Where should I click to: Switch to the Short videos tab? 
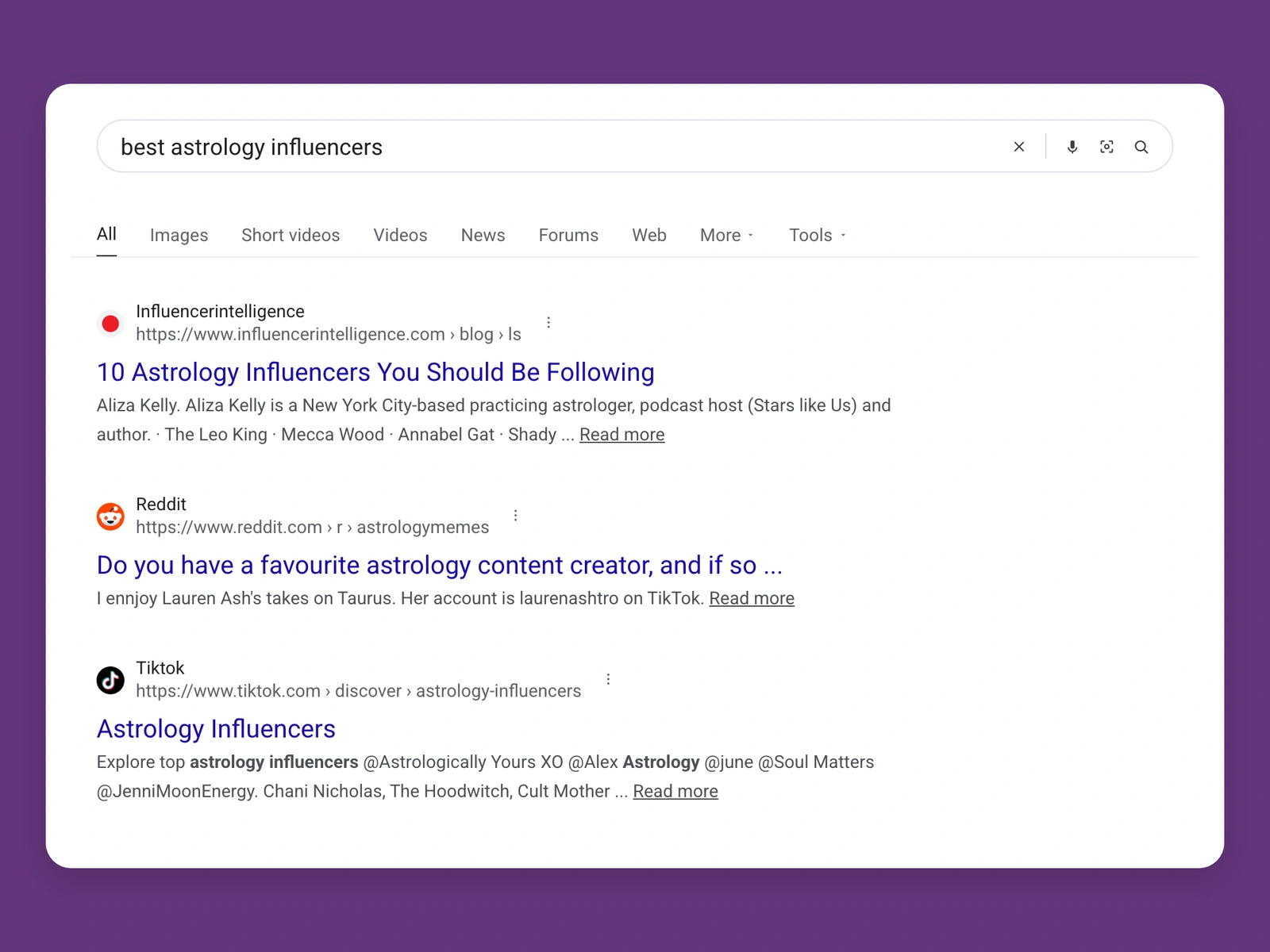(x=291, y=235)
